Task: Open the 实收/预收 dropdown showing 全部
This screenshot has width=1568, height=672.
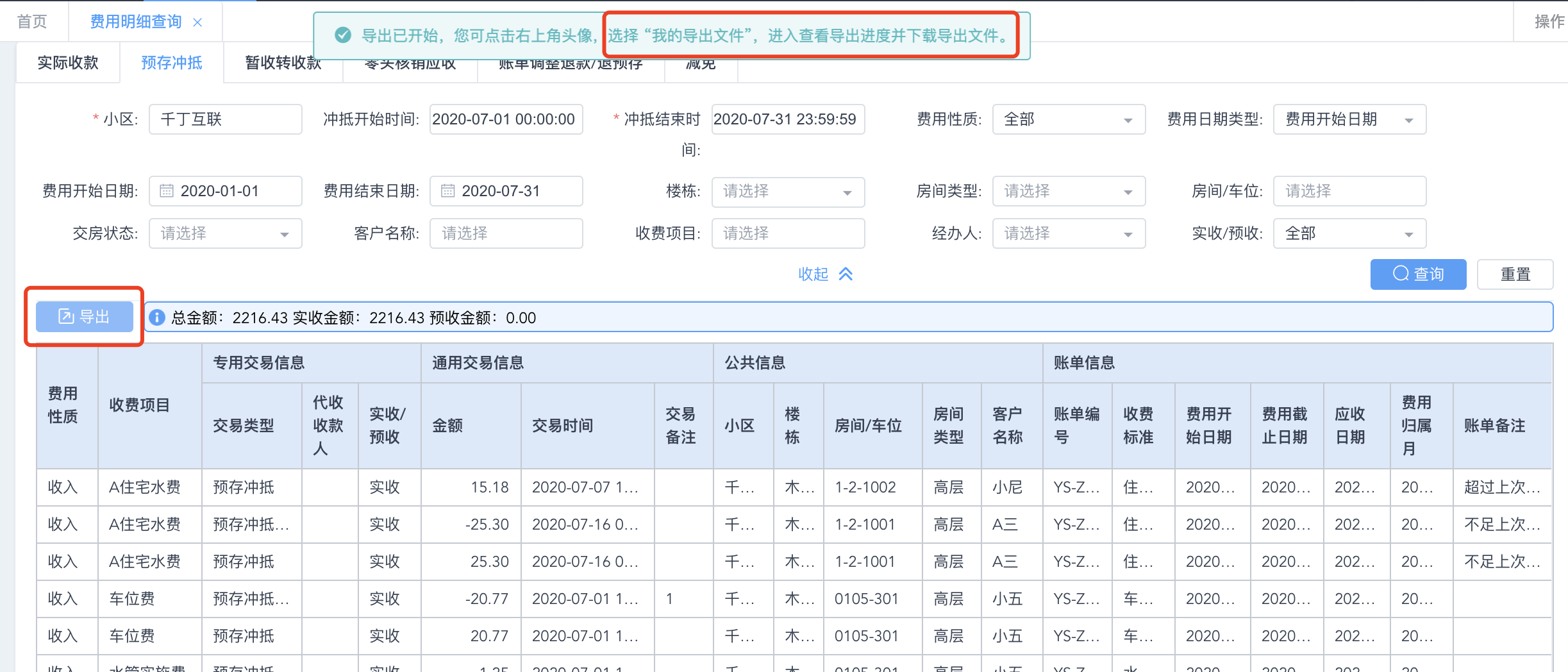Action: (1349, 233)
